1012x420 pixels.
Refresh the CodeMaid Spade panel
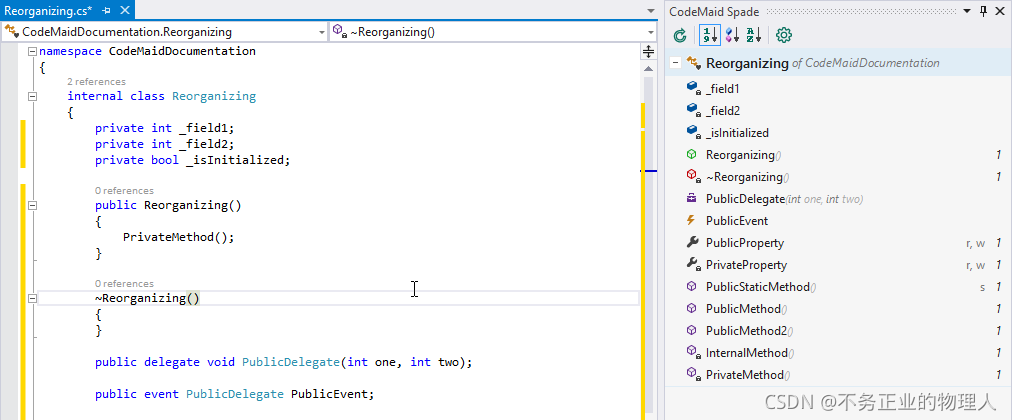680,35
